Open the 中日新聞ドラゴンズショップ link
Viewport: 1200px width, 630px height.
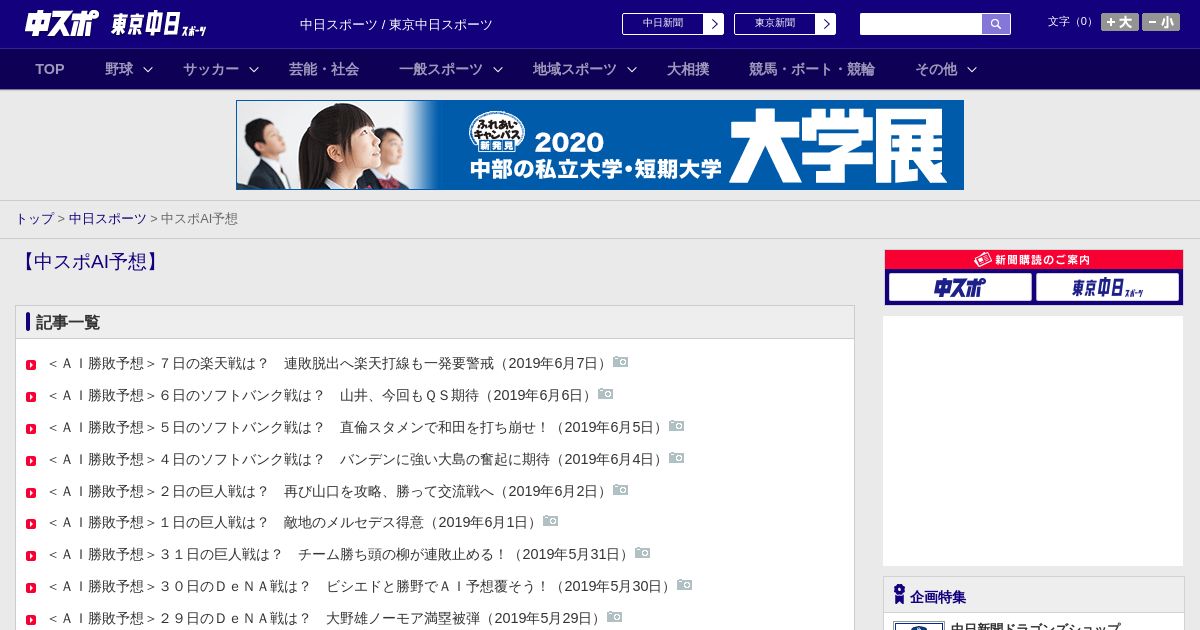[1035, 626]
